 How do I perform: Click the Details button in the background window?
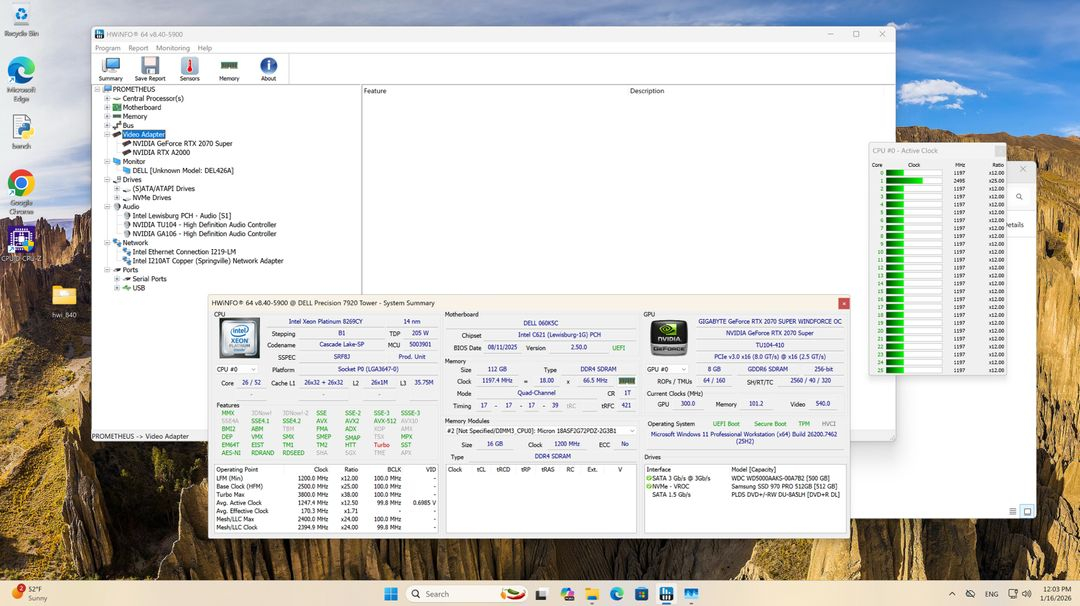[1013, 224]
